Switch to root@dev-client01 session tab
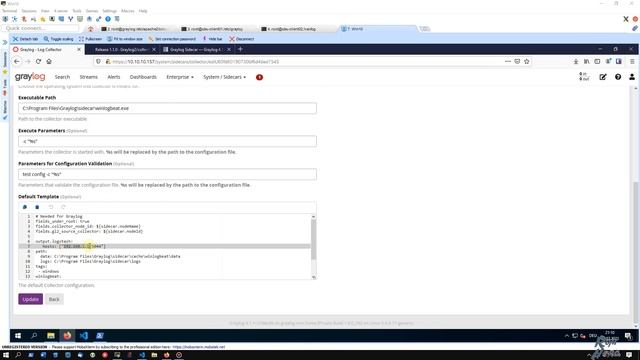The image size is (640, 360). tap(213, 29)
